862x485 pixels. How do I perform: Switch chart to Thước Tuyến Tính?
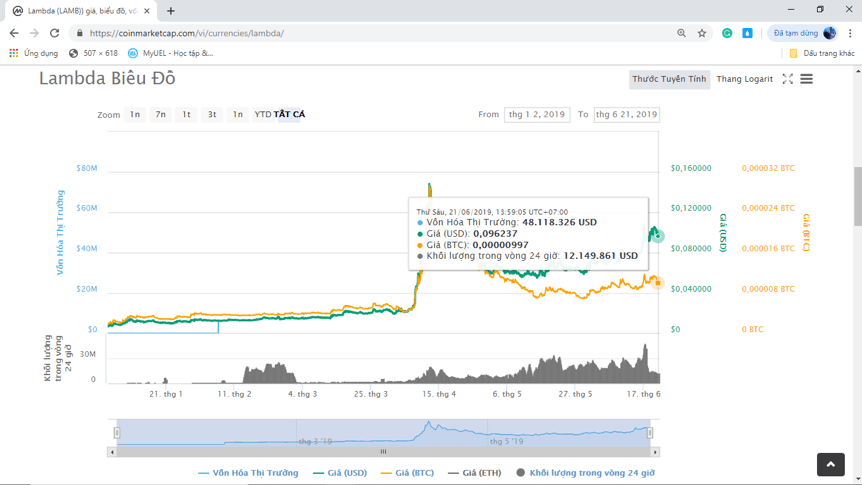coord(669,79)
